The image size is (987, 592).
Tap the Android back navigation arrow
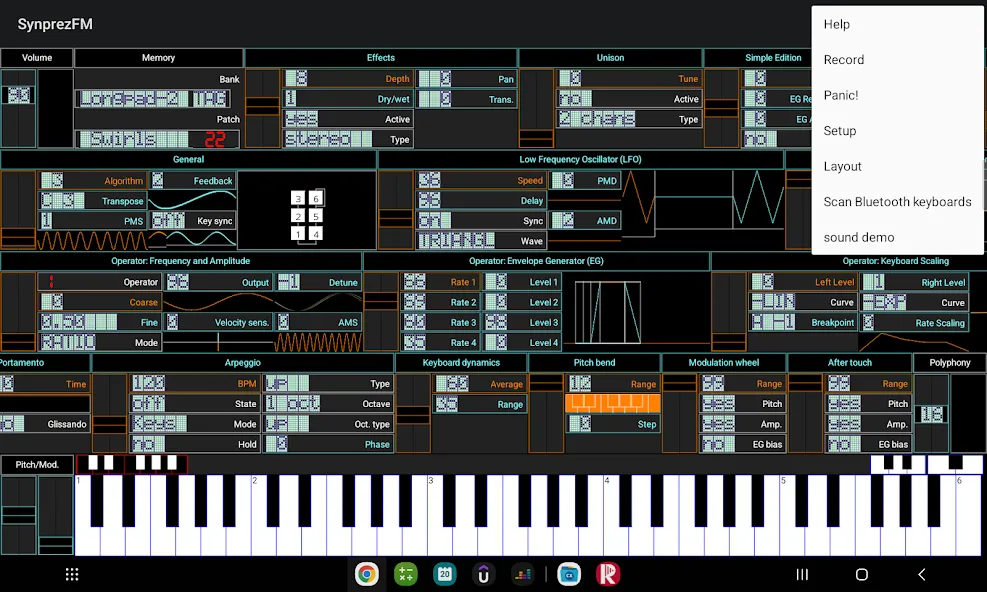click(x=922, y=574)
